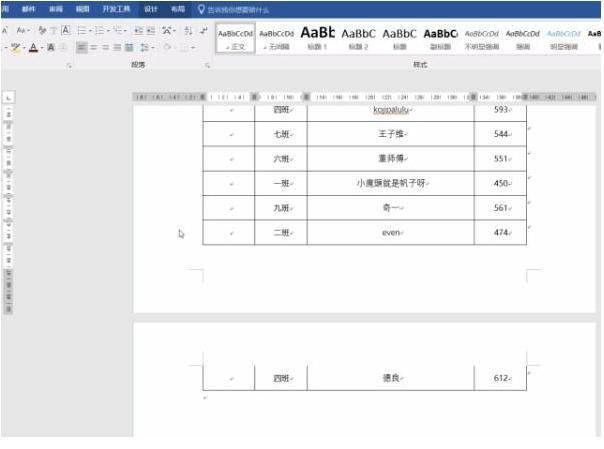The width and height of the screenshot is (604, 449).
Task: Apply the 不明显强调 style
Action: (482, 39)
